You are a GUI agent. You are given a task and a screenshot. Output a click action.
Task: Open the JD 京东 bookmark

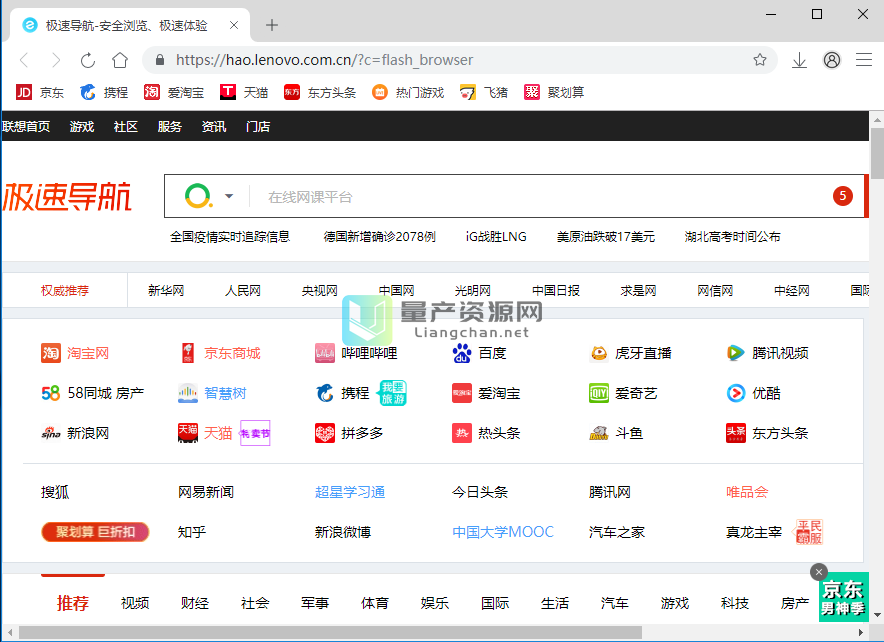(40, 92)
